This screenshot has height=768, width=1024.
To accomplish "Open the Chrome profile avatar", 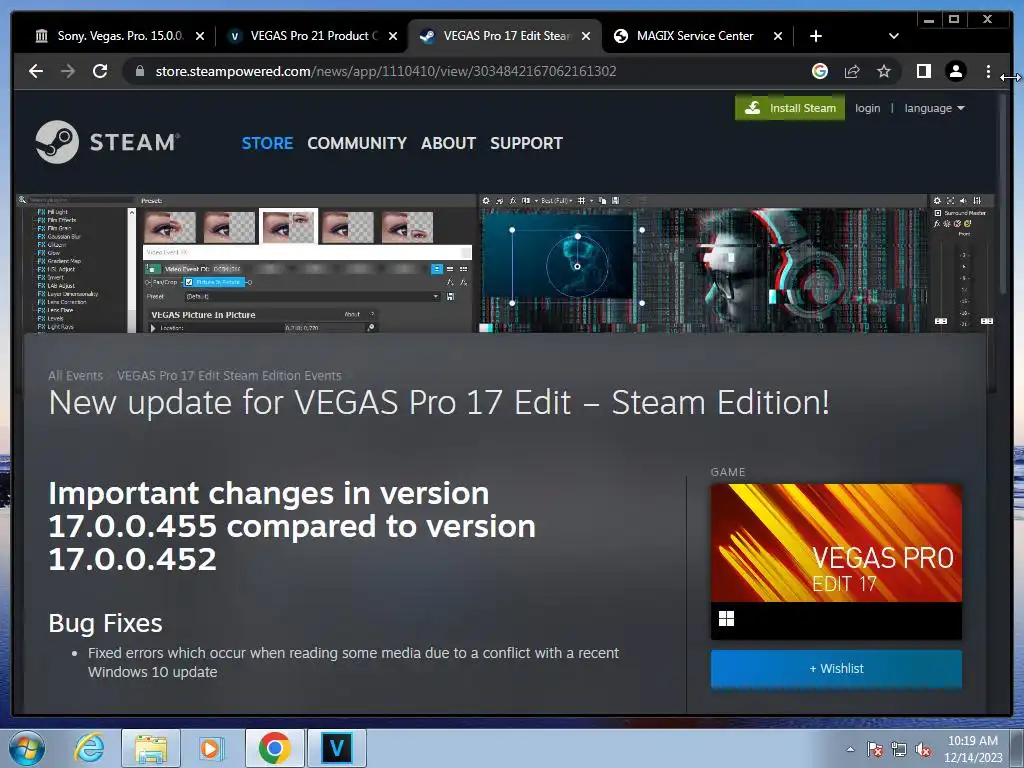I will 955,71.
